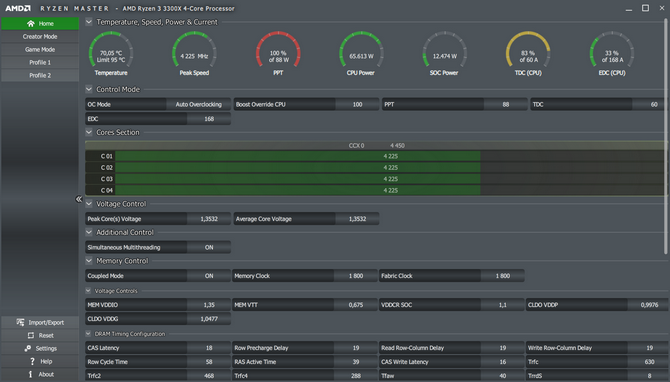Click the Home house icon
This screenshot has height=382, width=670.
point(30,24)
